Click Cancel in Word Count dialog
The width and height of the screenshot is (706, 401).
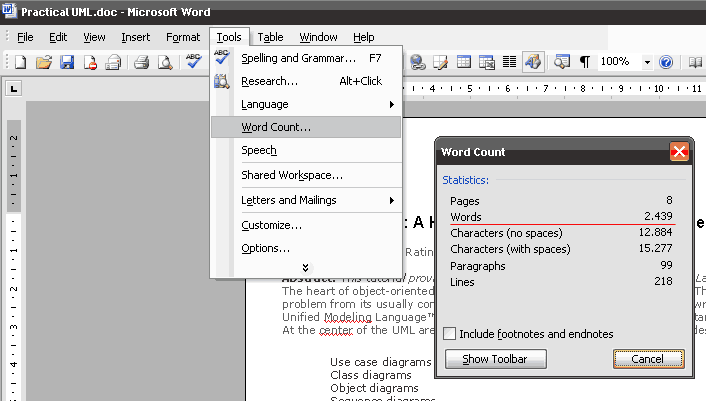tap(648, 358)
